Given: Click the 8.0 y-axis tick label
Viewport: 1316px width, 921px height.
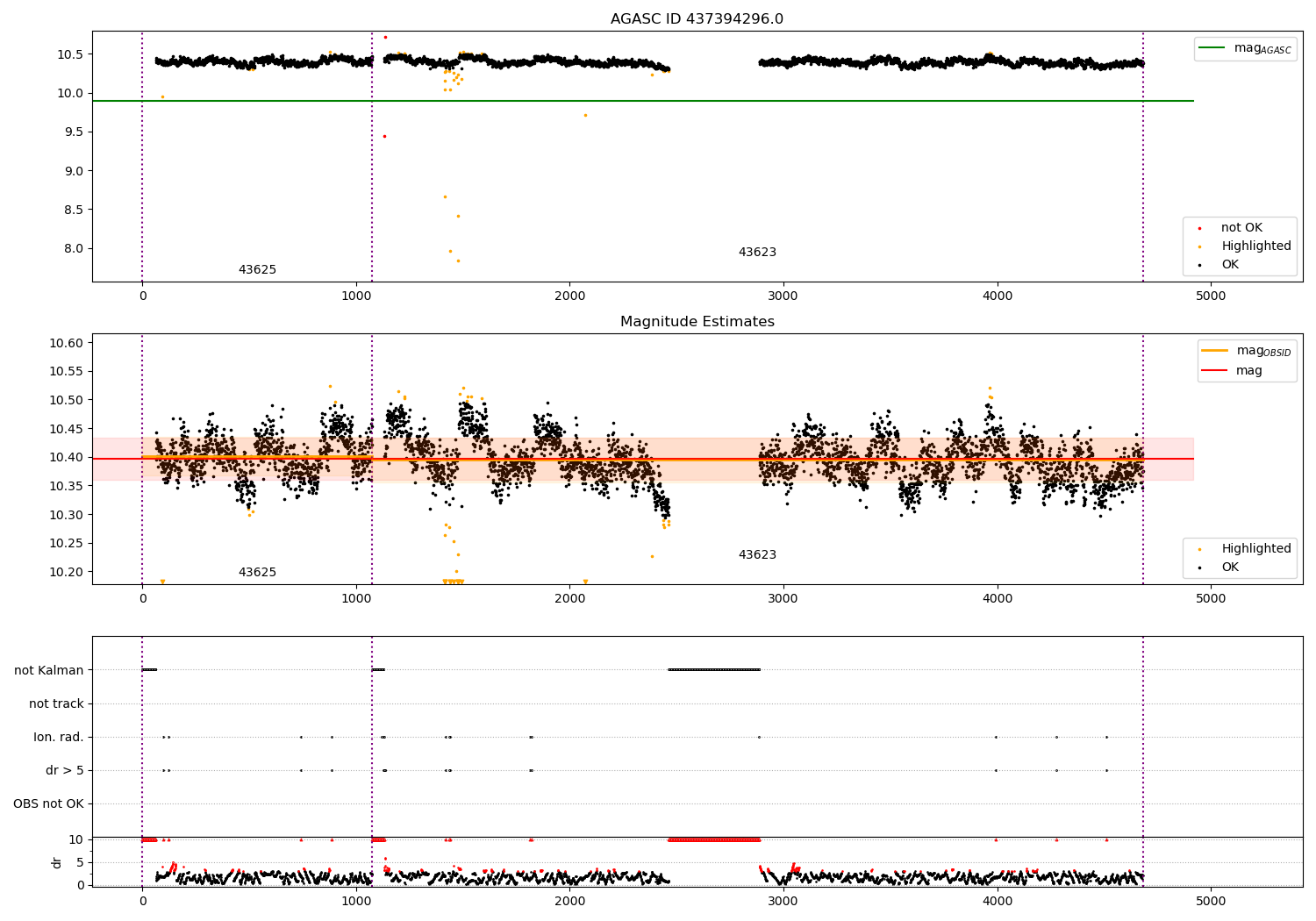Looking at the screenshot, I should click(74, 248).
